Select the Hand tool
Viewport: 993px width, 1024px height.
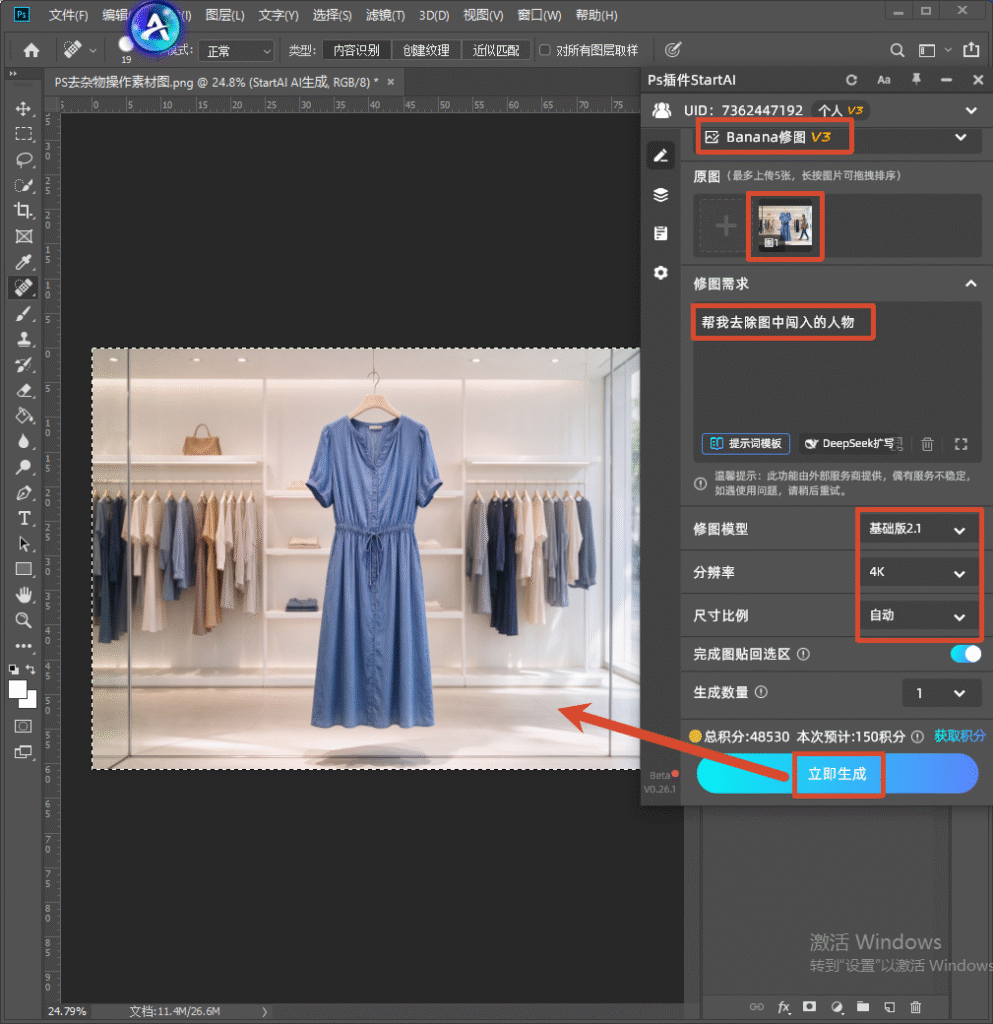tap(24, 595)
